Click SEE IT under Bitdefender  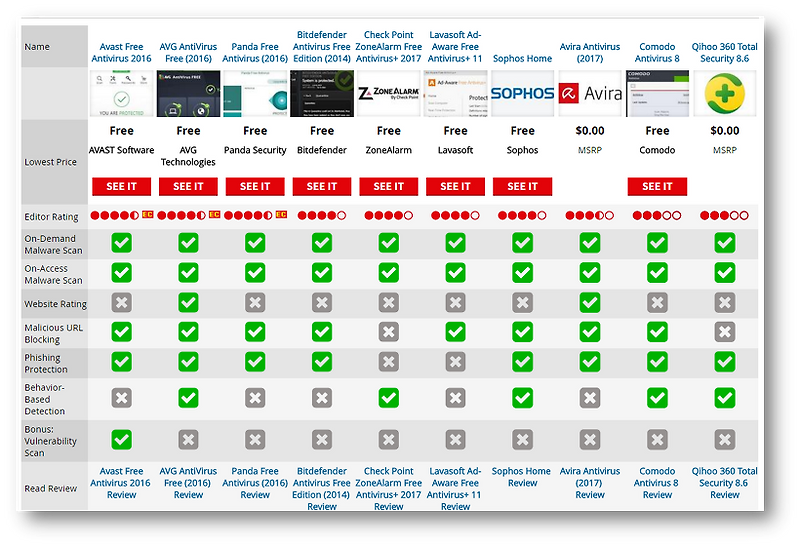coord(322,186)
